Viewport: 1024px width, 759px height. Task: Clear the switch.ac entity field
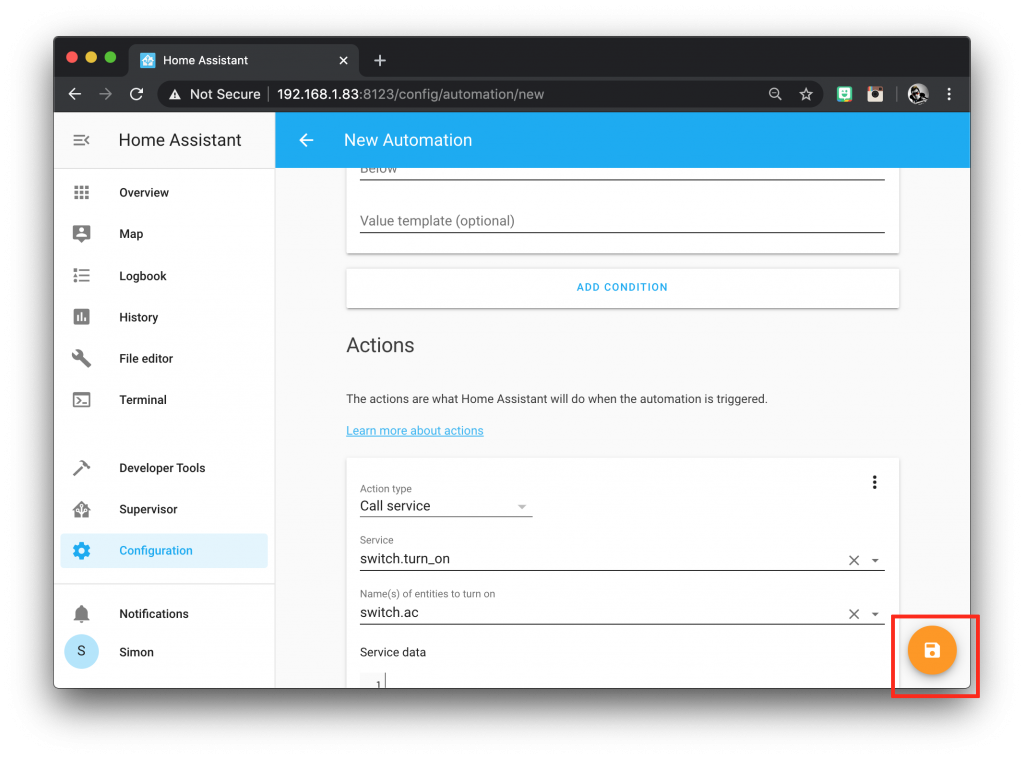tap(853, 613)
